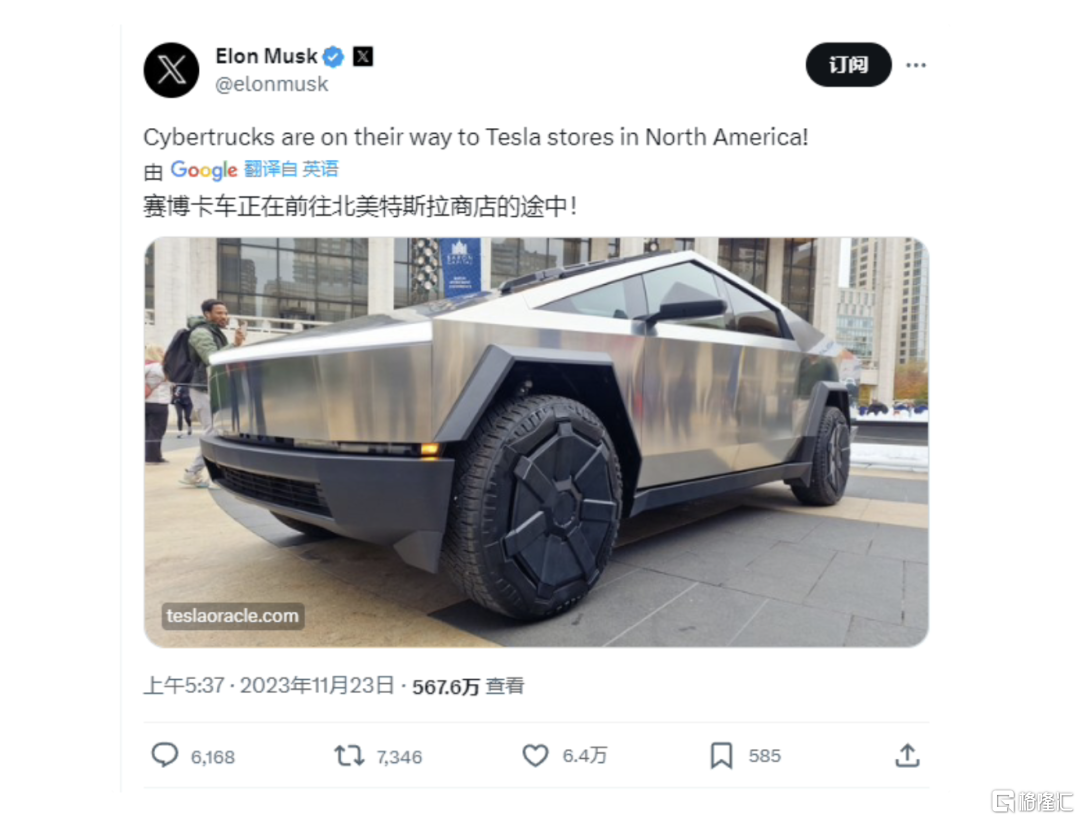Click the black X affiliation badge
Screen dimensions: 1080x821
[363, 56]
